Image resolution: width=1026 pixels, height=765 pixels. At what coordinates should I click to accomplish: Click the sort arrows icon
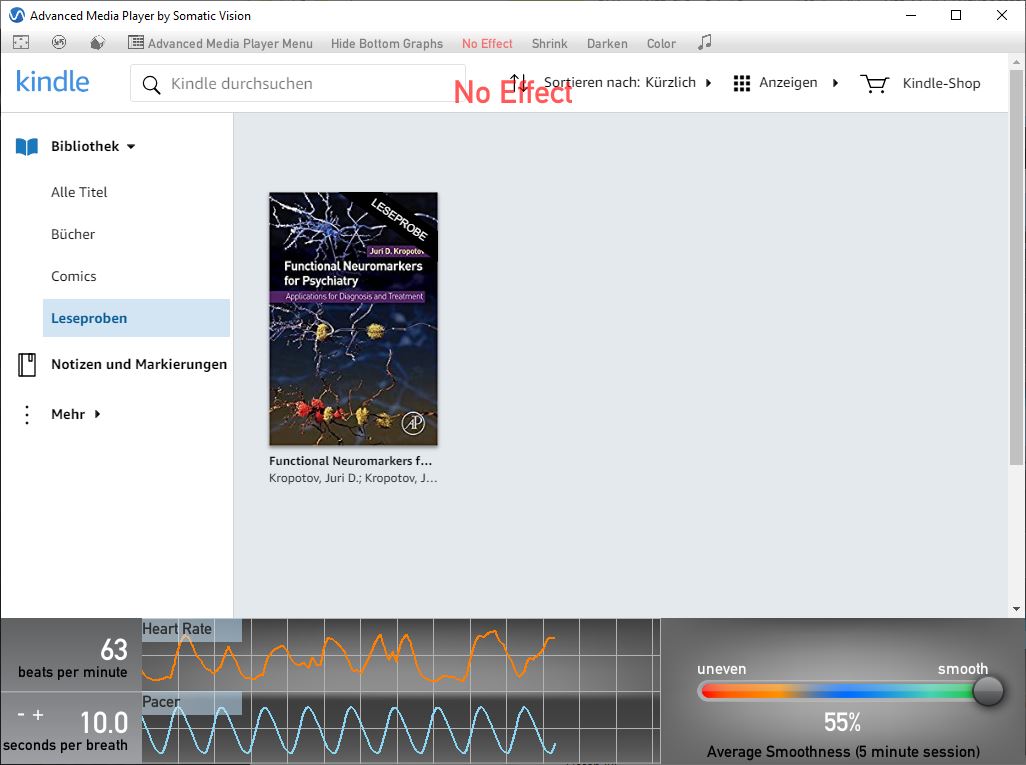click(518, 82)
